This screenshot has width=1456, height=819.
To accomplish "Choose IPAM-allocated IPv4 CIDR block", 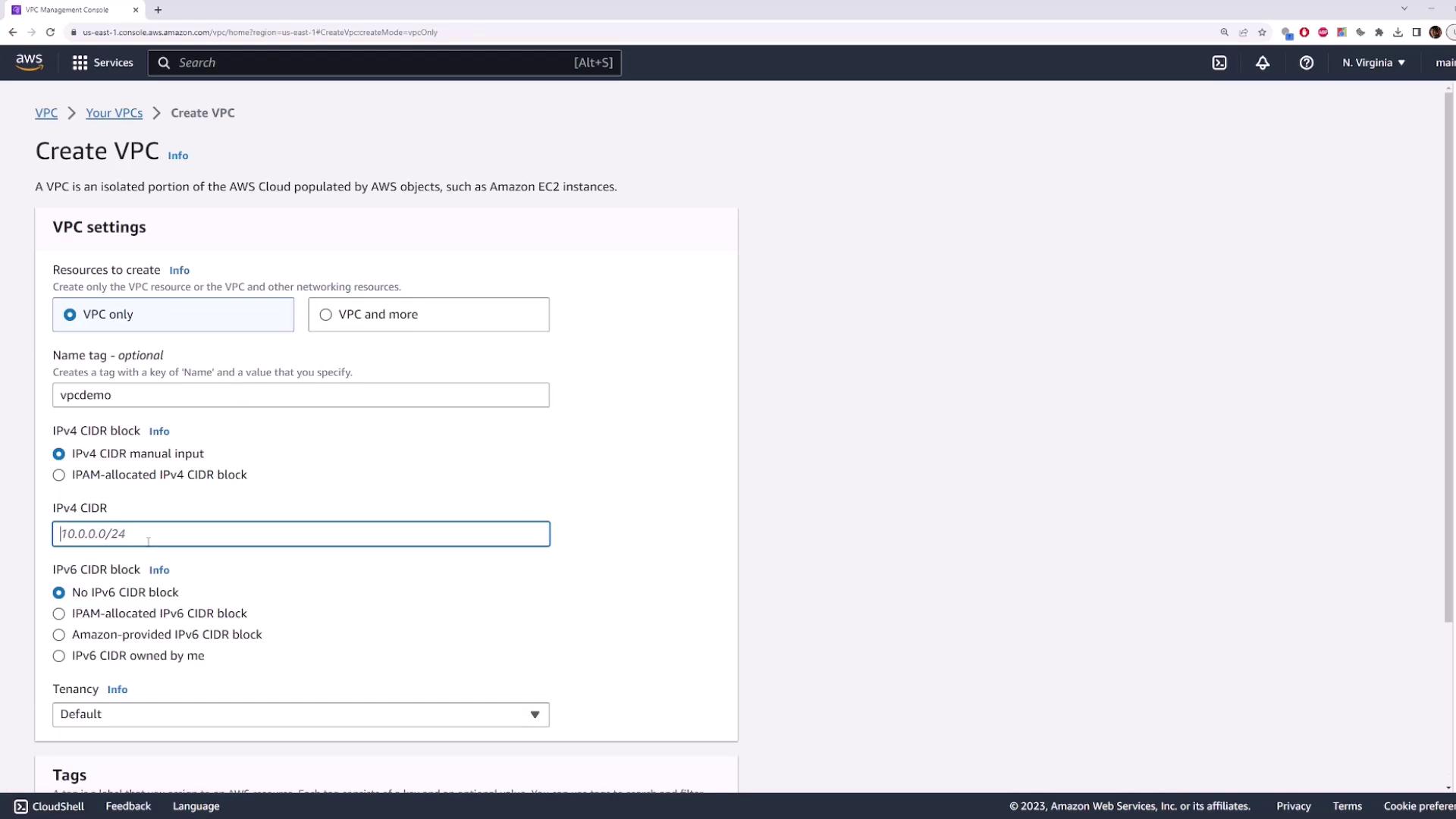I will [59, 475].
